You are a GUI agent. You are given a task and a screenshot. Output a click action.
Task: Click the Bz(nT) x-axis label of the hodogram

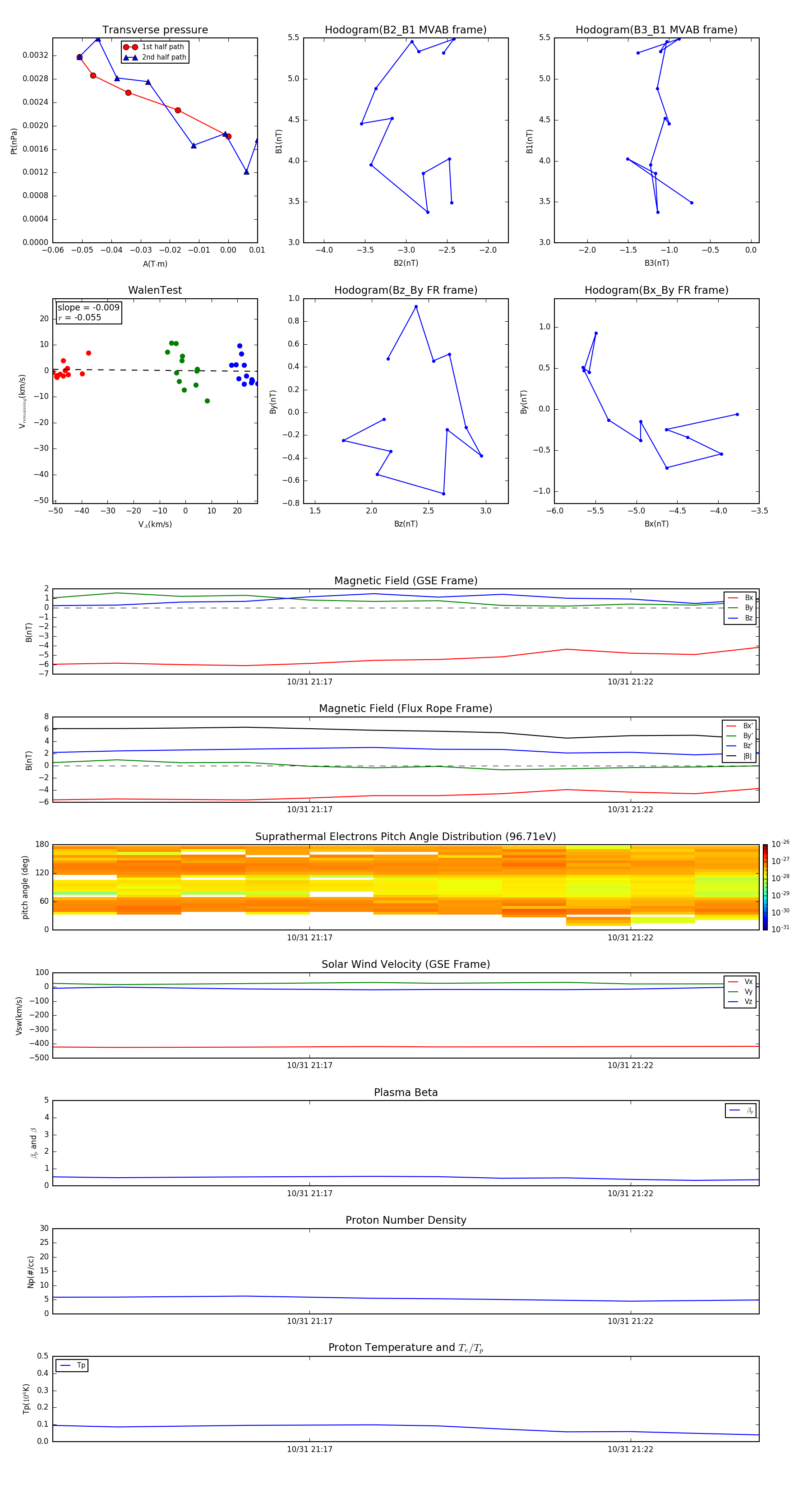click(405, 524)
